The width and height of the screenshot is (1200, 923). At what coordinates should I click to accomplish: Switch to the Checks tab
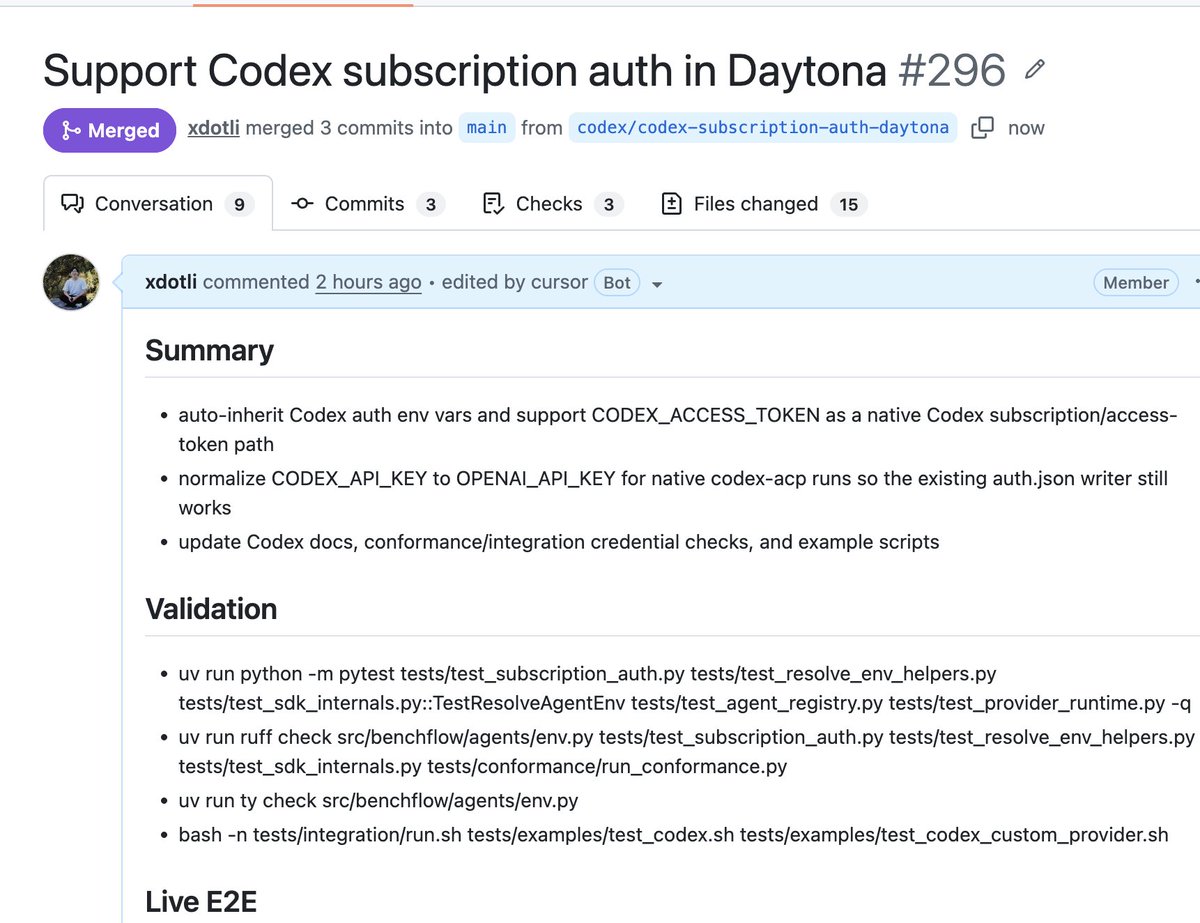552,204
